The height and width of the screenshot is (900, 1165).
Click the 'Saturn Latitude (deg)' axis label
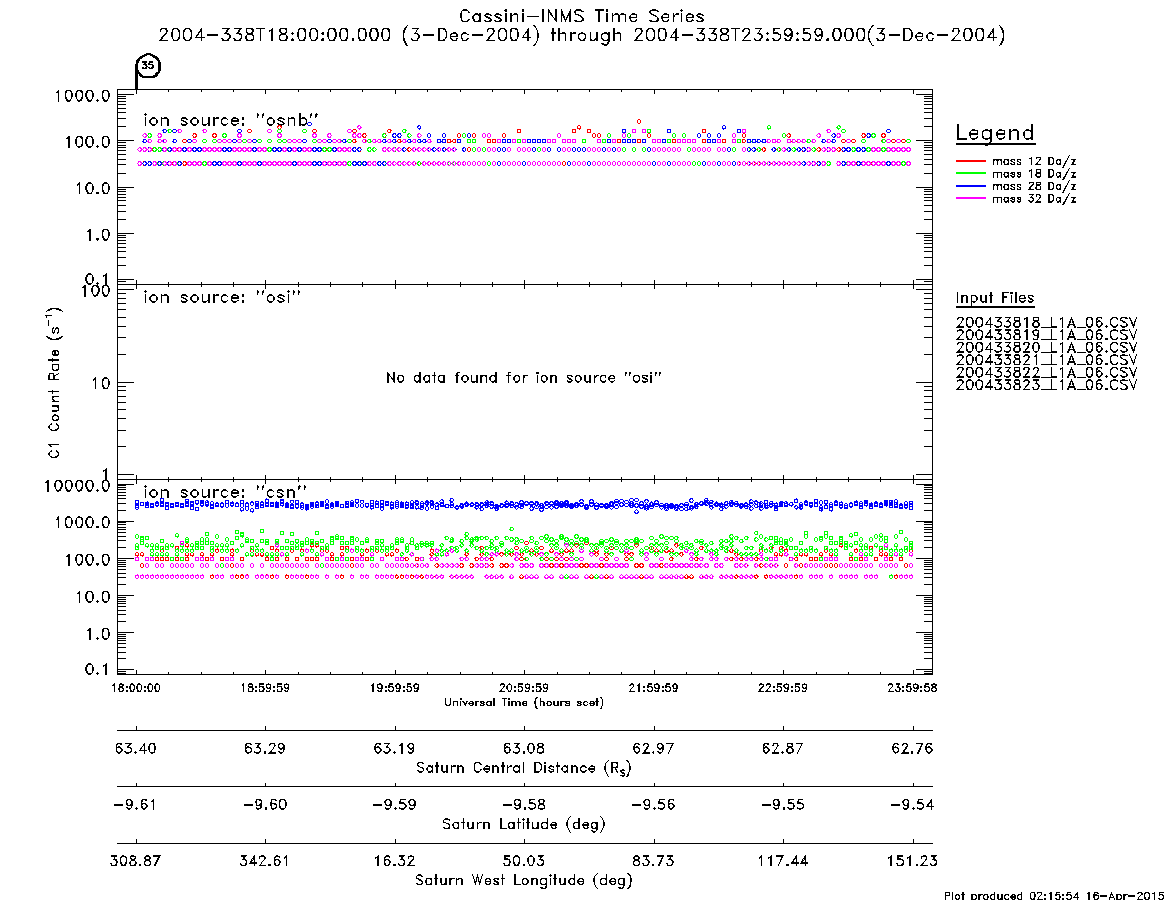tap(524, 824)
